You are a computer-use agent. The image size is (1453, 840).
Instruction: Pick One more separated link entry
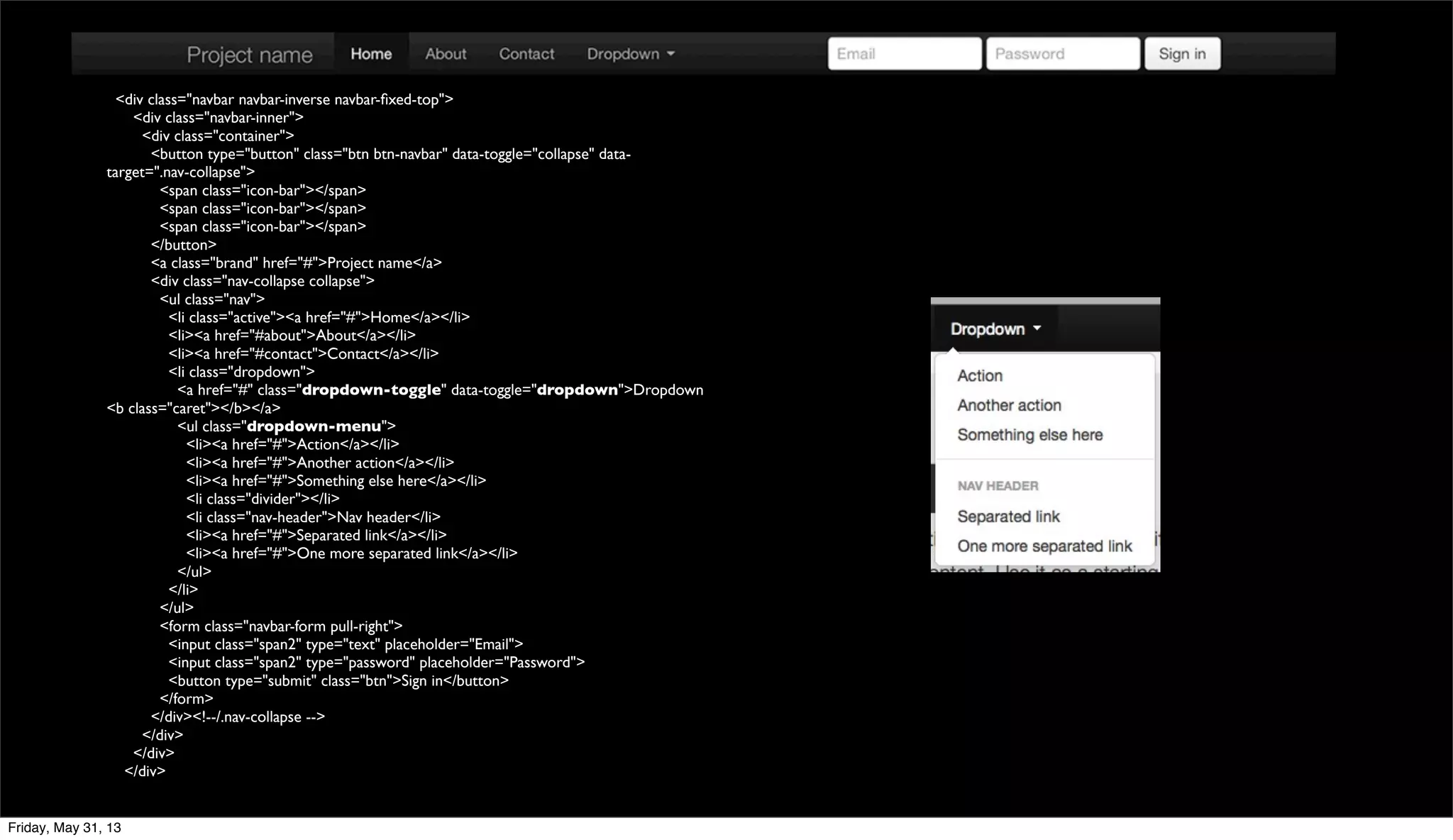tap(1044, 546)
